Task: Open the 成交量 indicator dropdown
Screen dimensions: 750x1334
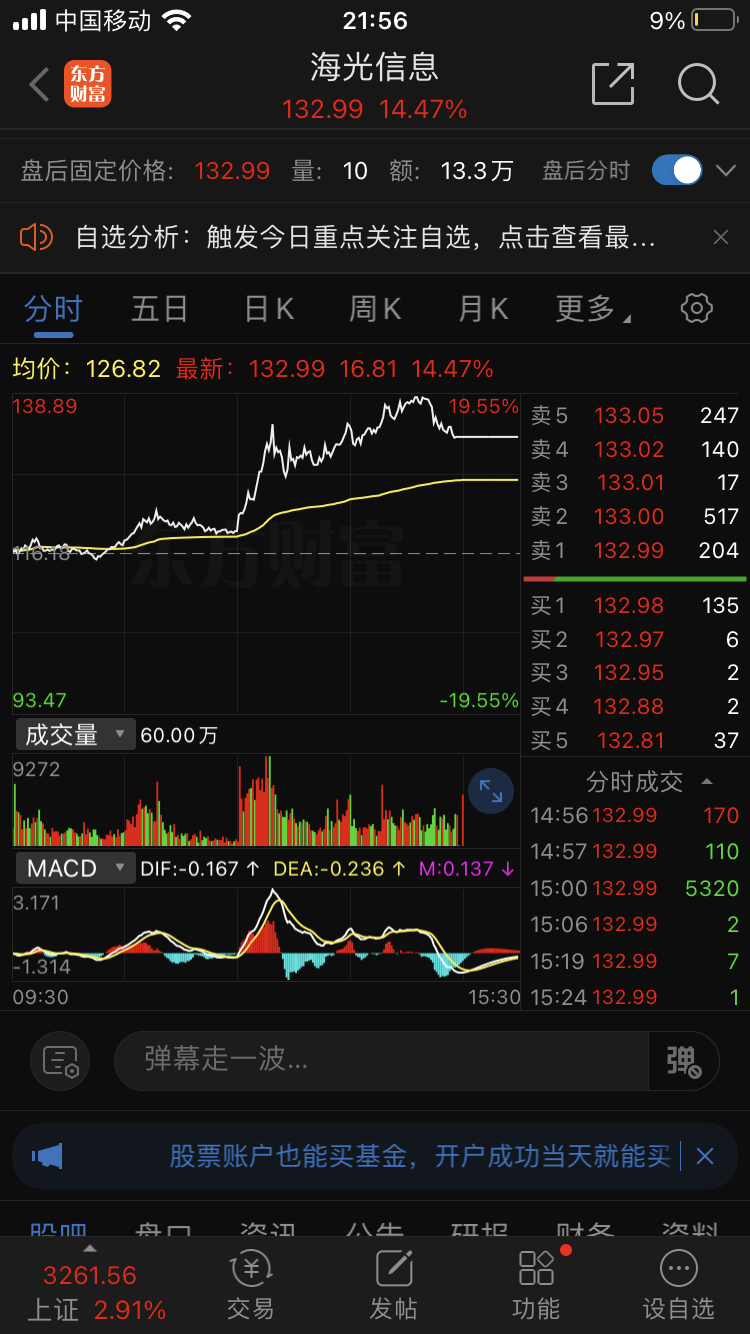Action: [75, 735]
